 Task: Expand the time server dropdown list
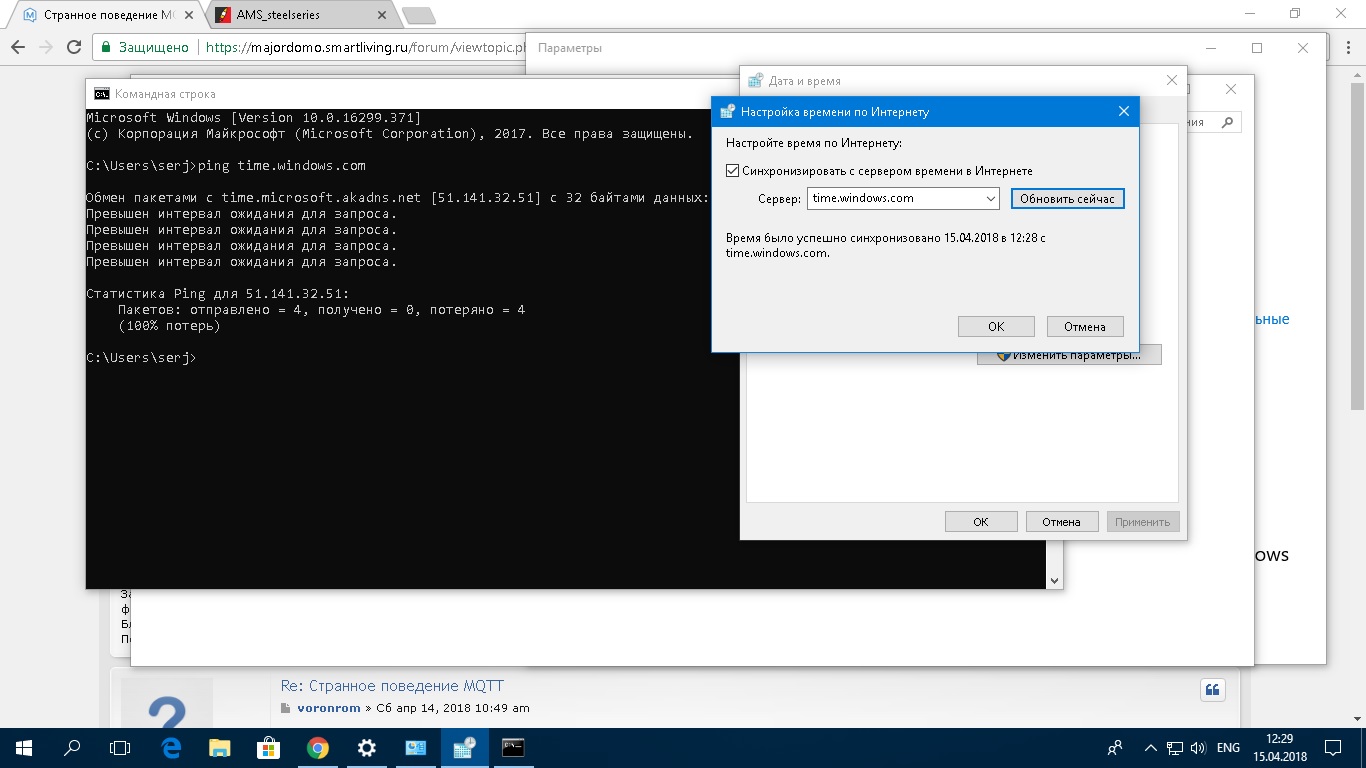[x=990, y=199]
